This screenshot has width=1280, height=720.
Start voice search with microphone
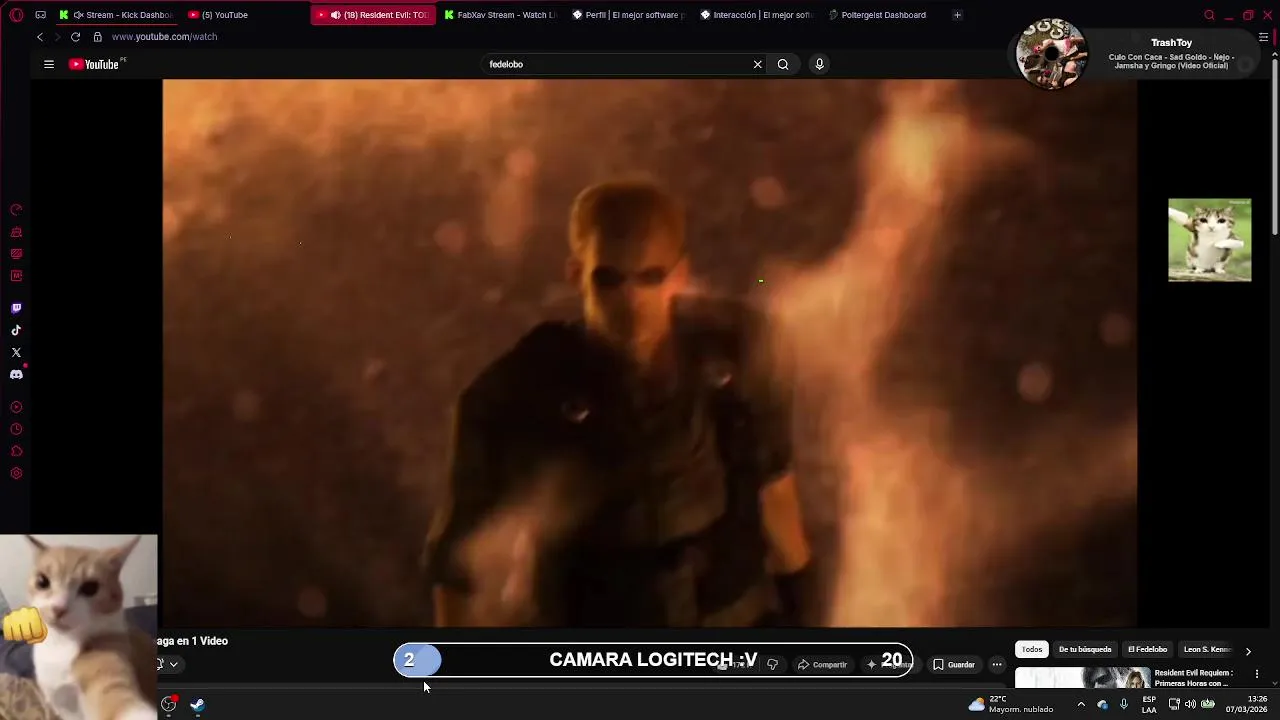tap(819, 64)
